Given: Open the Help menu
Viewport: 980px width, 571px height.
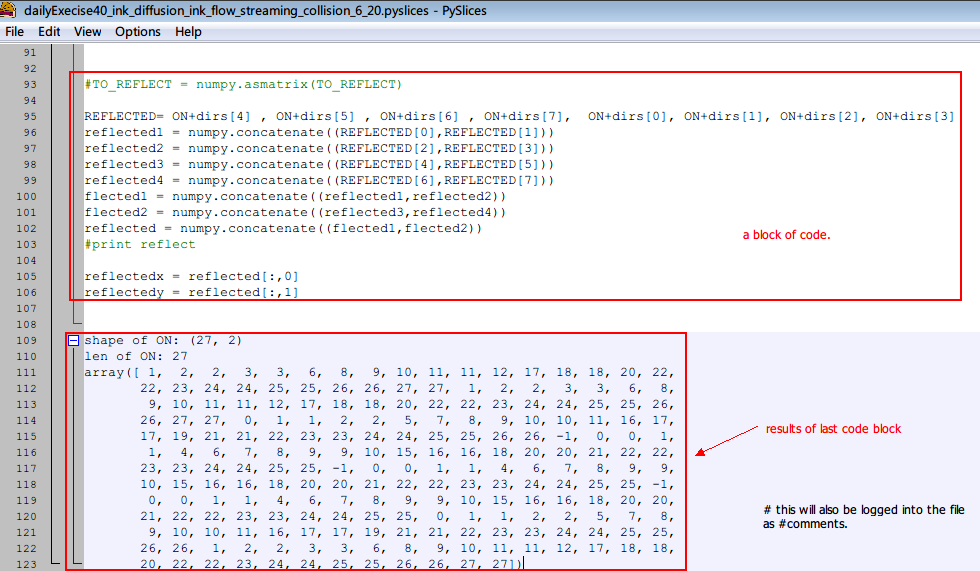Looking at the screenshot, I should click(188, 32).
